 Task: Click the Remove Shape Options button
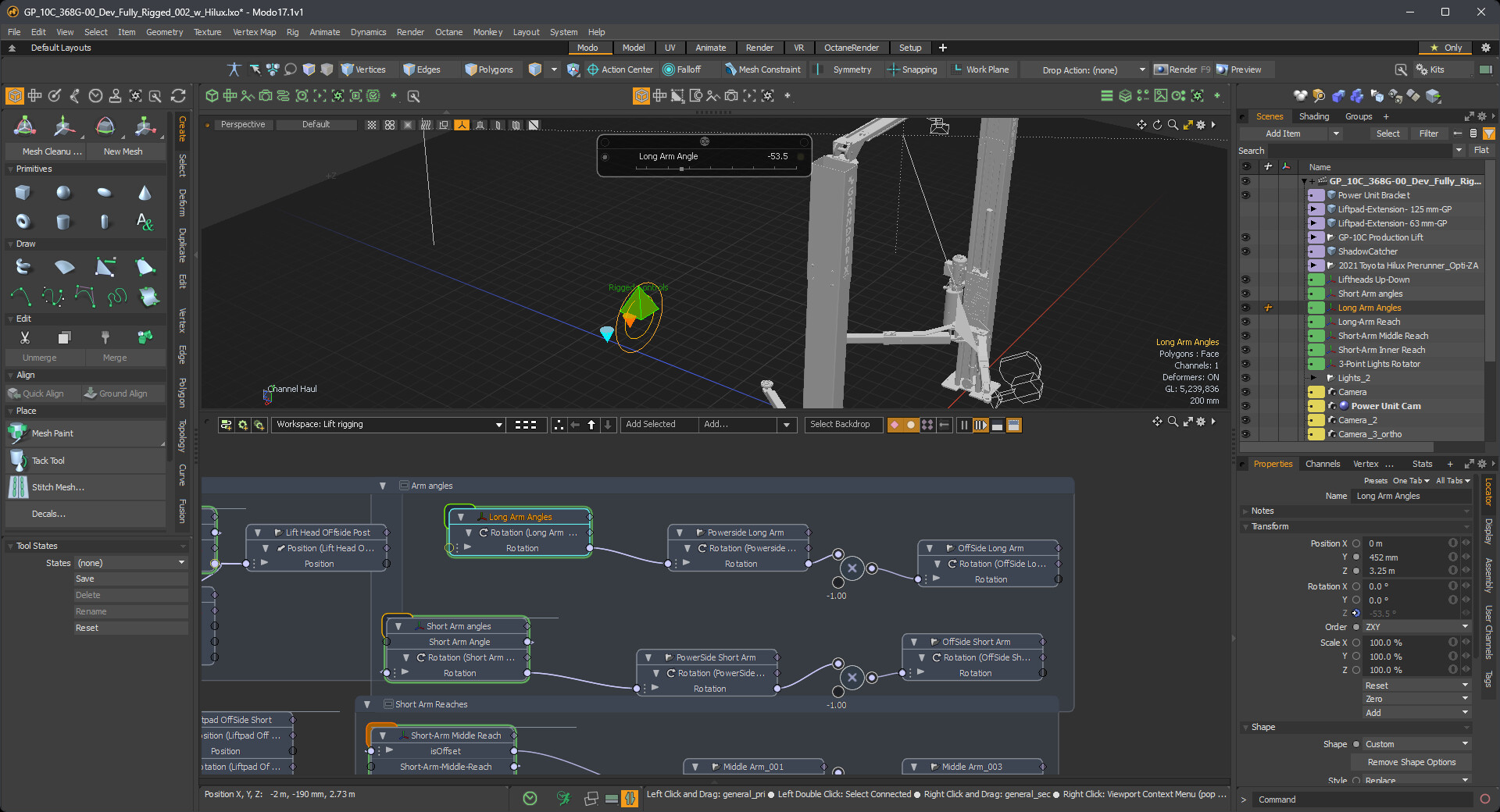1411,762
